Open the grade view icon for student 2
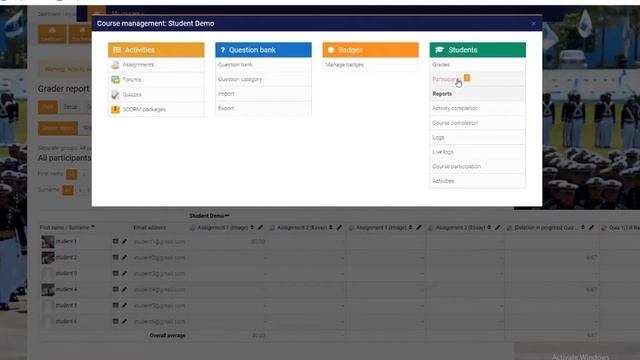Screen dimensions: 640x360 [x=116, y=258]
